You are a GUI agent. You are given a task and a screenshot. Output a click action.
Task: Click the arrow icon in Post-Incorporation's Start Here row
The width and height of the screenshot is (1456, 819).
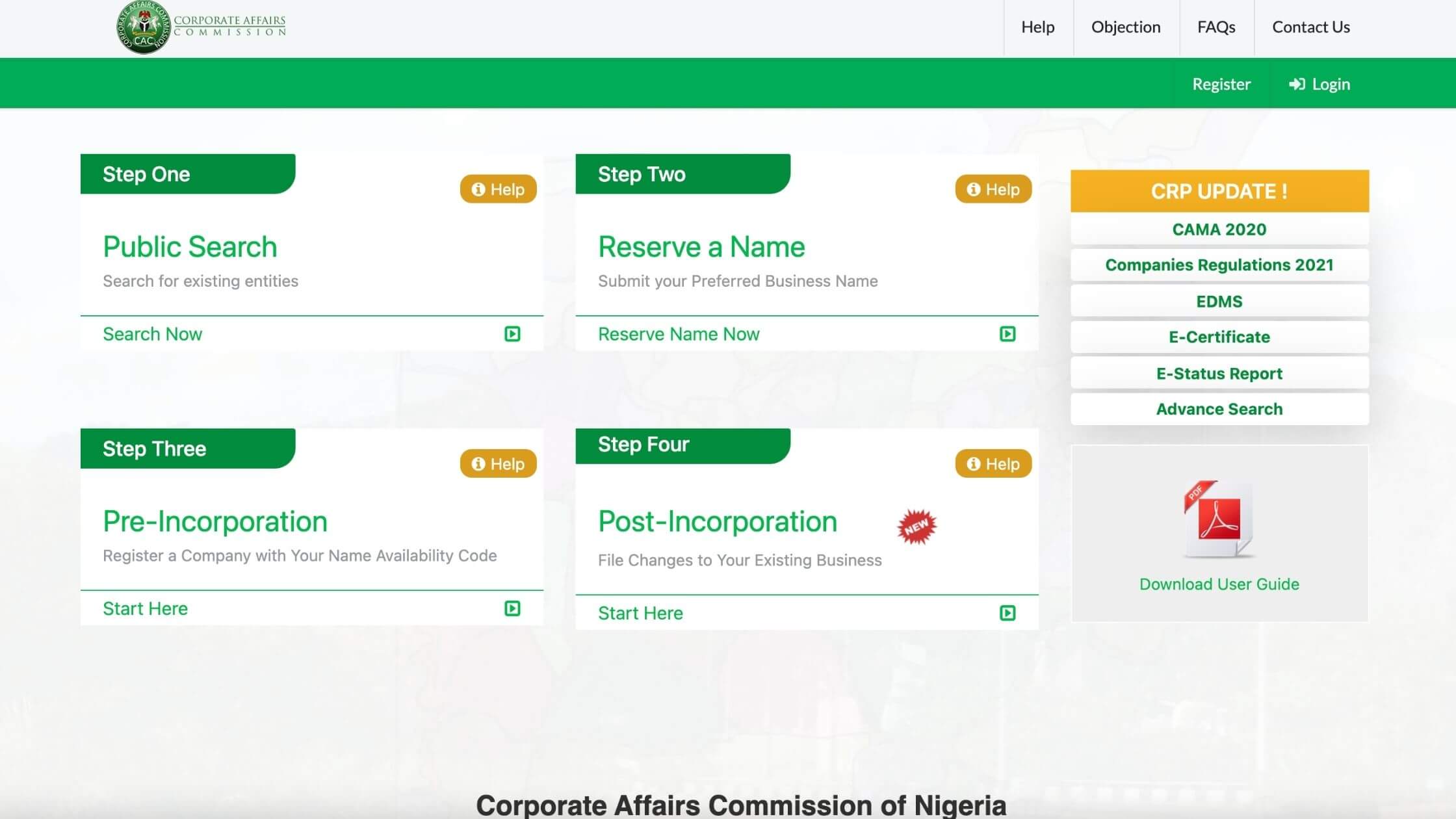[x=1007, y=613]
